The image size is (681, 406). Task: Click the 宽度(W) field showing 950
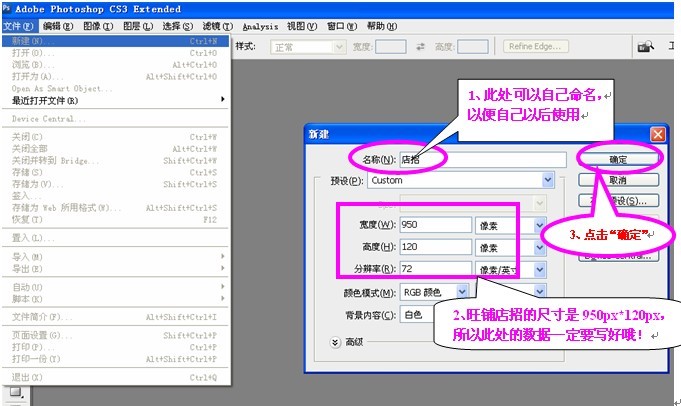point(435,224)
